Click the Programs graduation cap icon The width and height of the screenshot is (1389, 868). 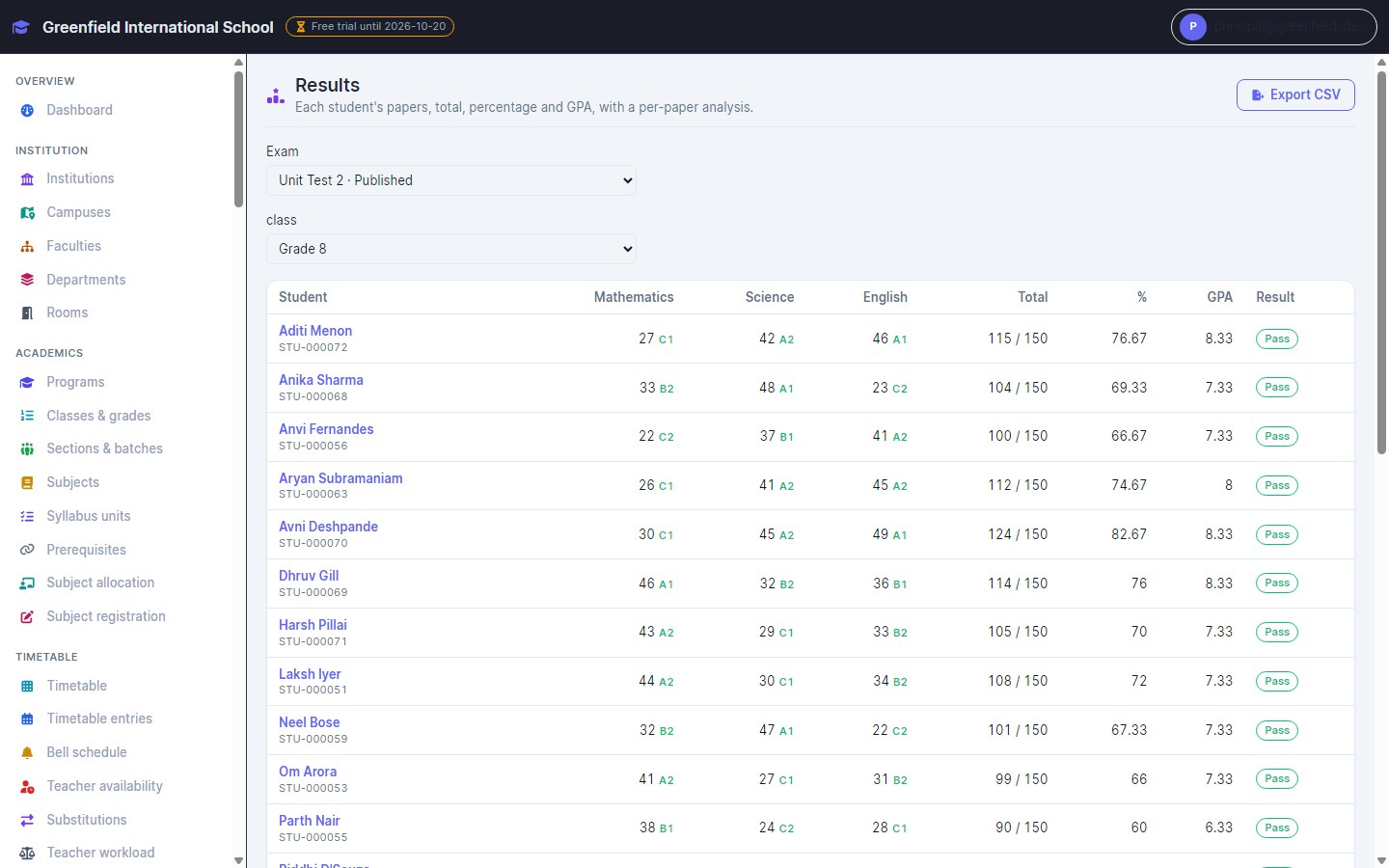[27, 383]
